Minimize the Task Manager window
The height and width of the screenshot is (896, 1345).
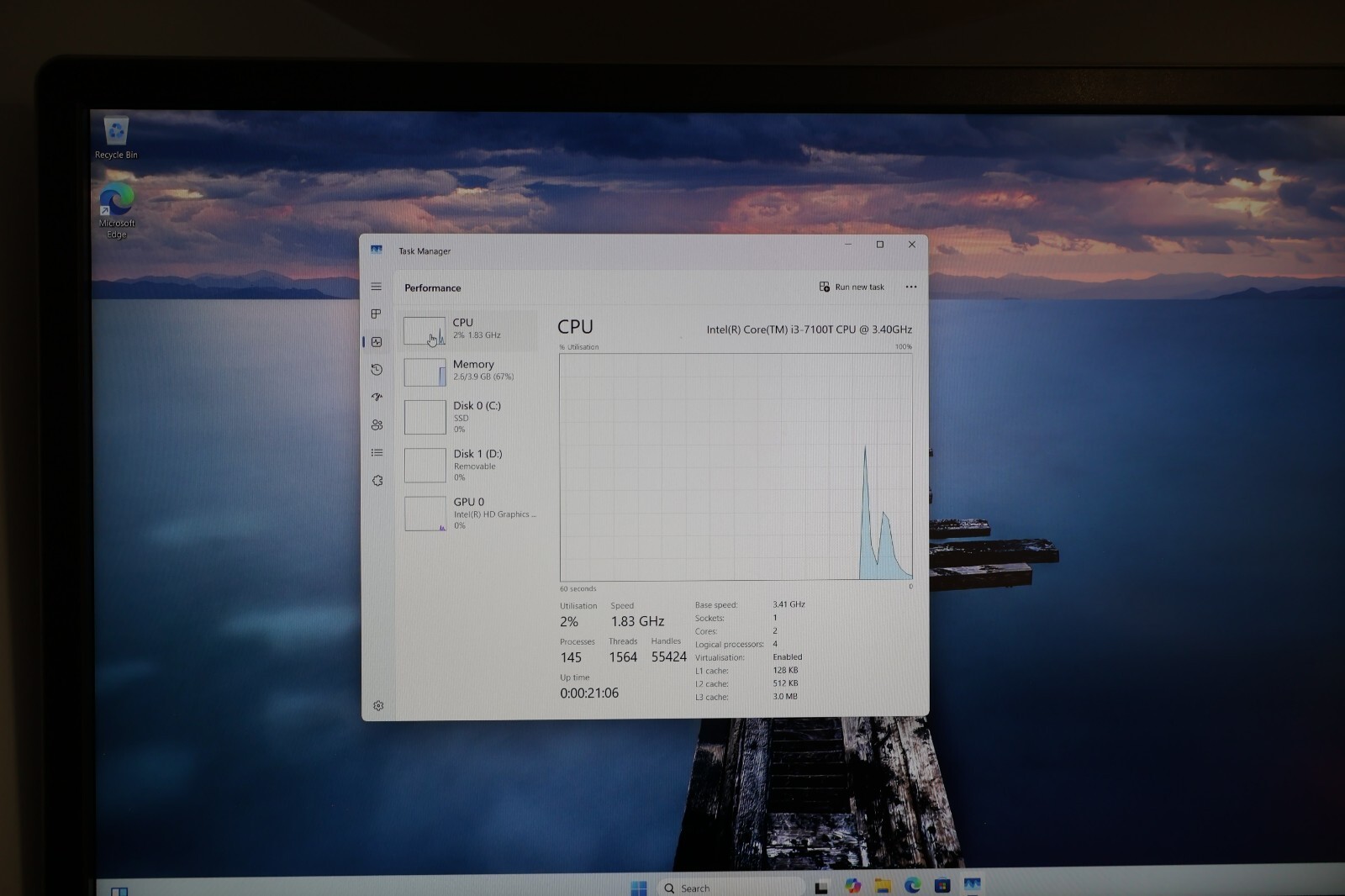pyautogui.click(x=848, y=245)
